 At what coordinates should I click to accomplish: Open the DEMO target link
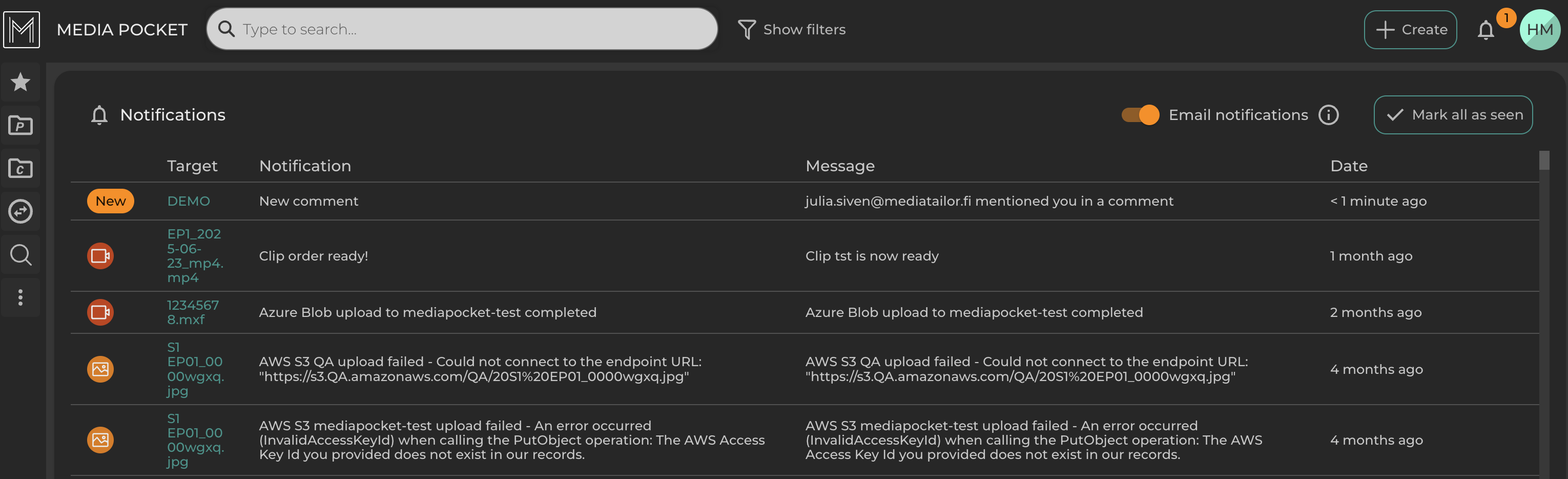188,201
